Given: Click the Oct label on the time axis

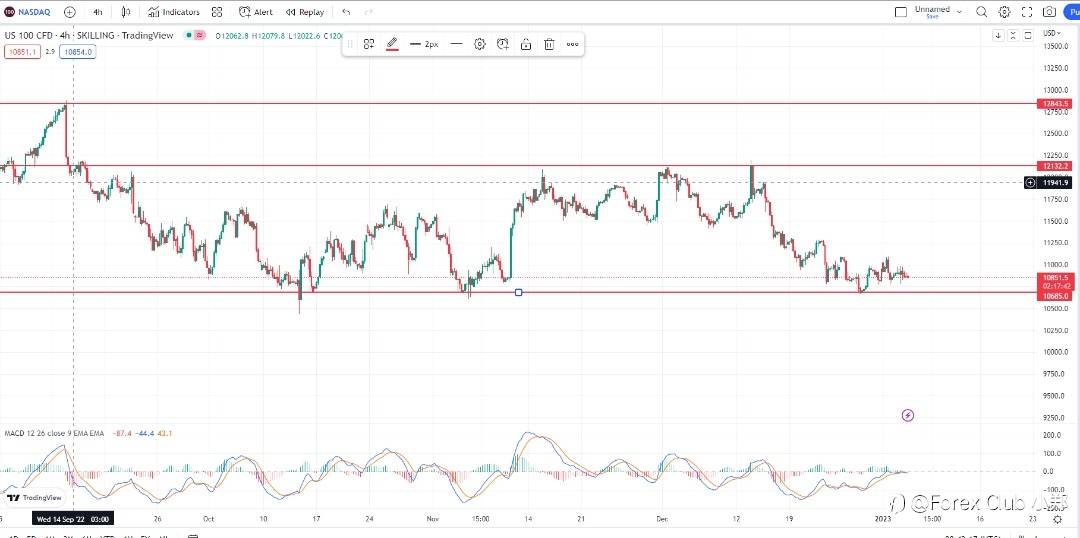Looking at the screenshot, I should coord(209,519).
